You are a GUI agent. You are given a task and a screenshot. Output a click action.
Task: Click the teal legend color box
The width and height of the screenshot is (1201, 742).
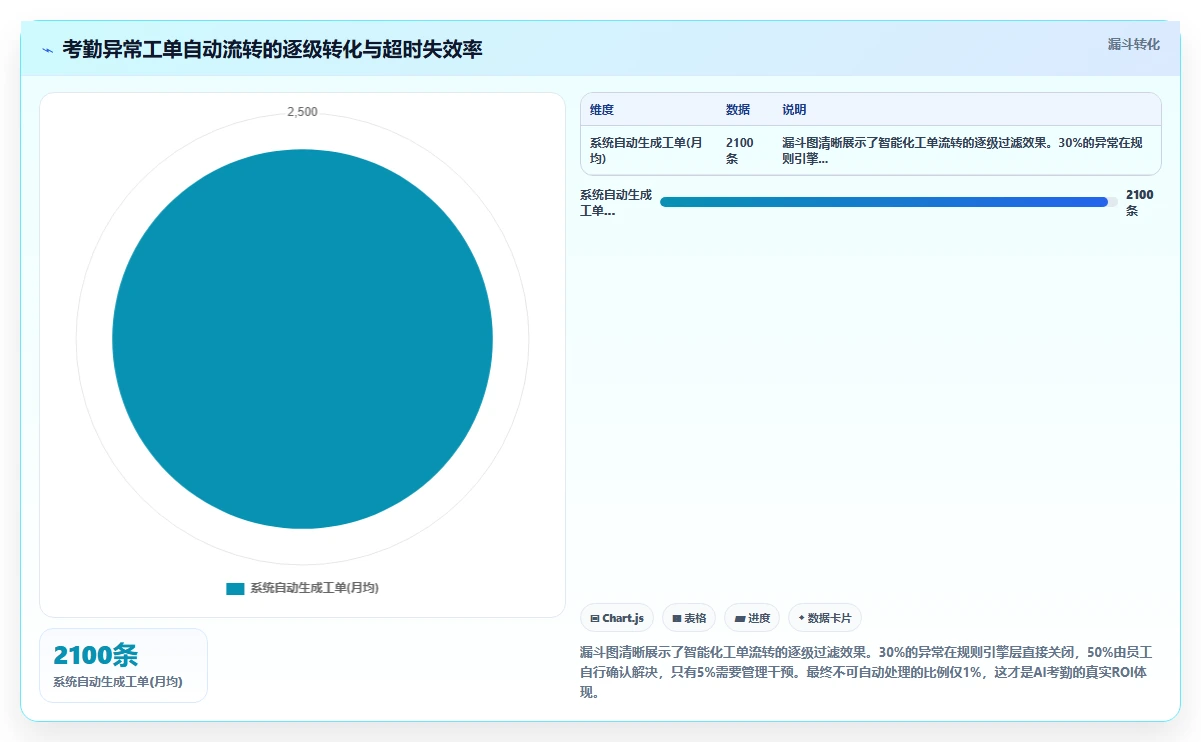[x=235, y=588]
